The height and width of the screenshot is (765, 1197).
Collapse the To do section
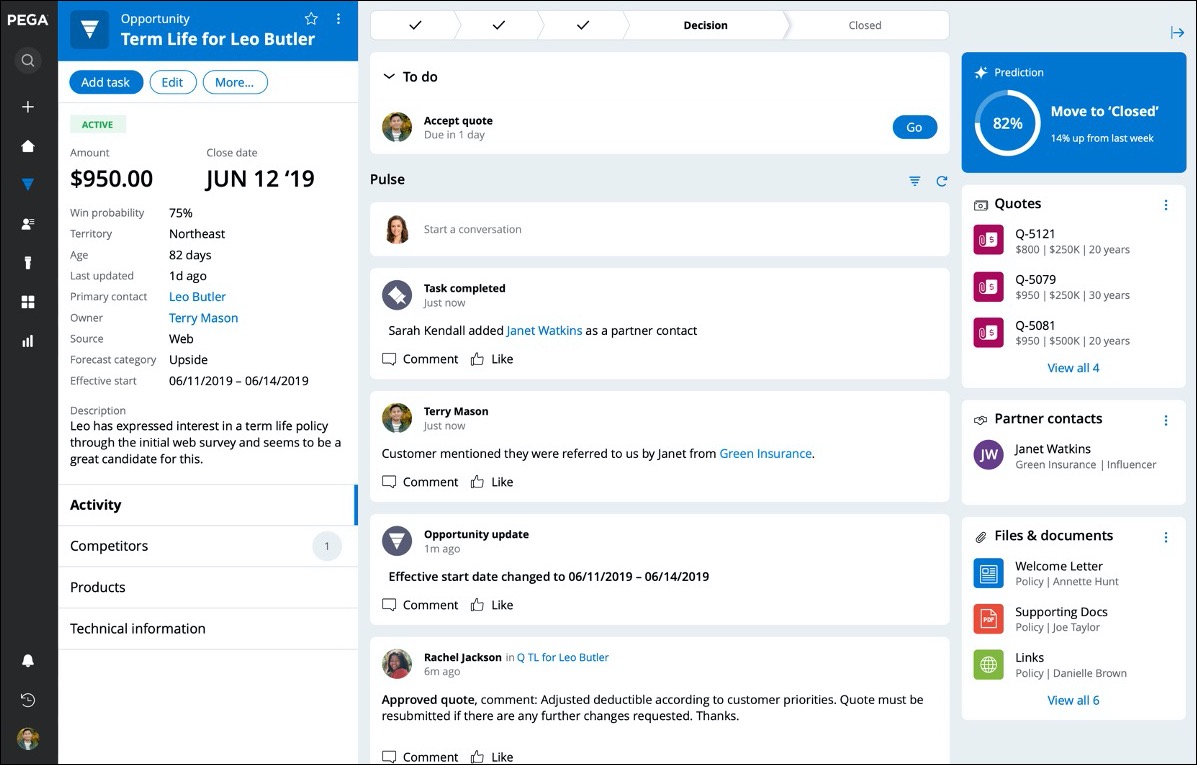tap(390, 77)
